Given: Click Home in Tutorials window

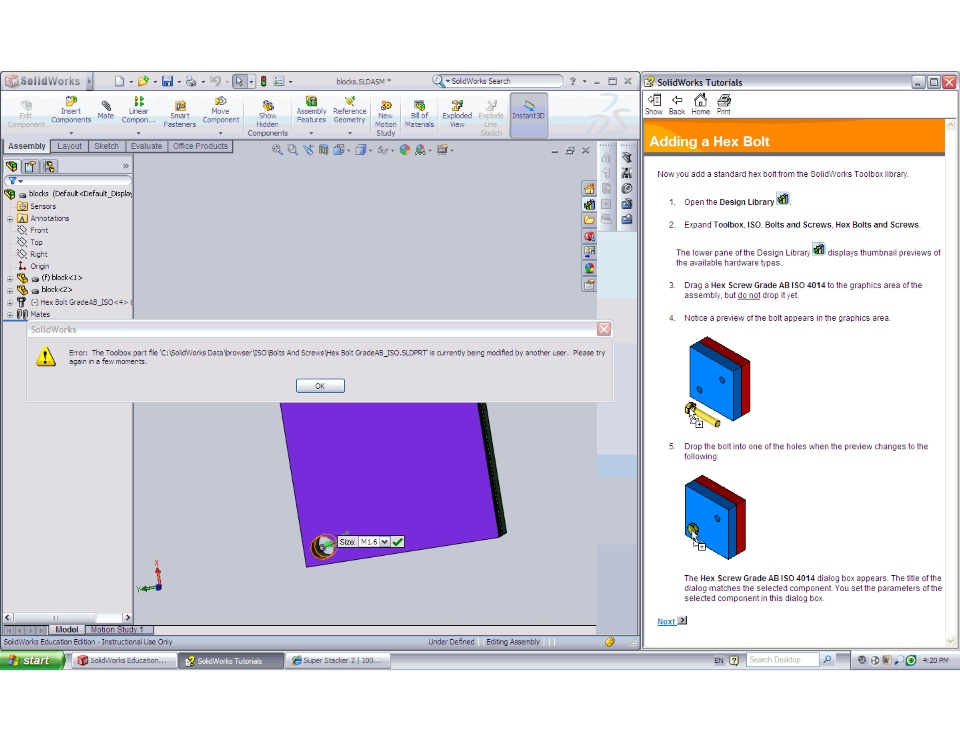Looking at the screenshot, I should pos(700,104).
